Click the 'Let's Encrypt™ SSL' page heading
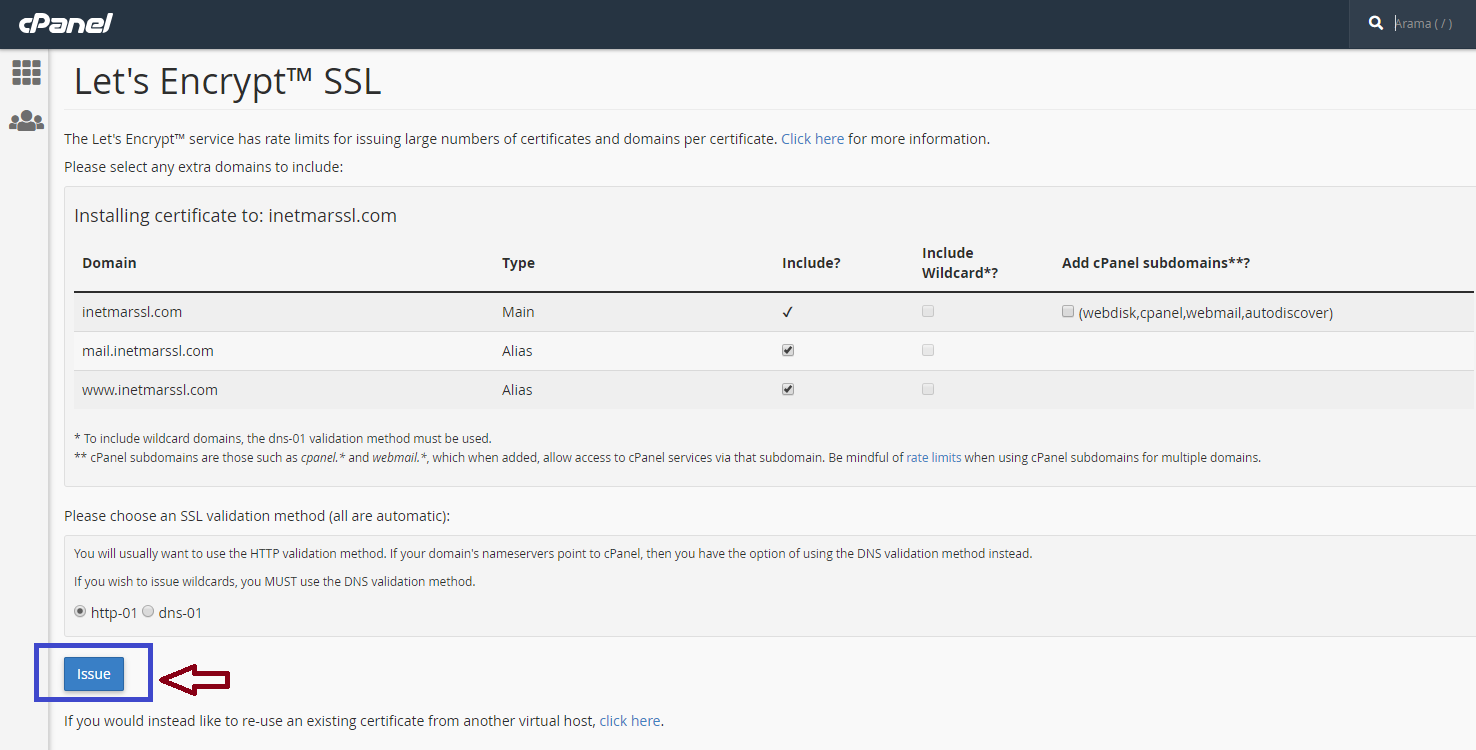Viewport: 1476px width, 750px height. coord(228,81)
